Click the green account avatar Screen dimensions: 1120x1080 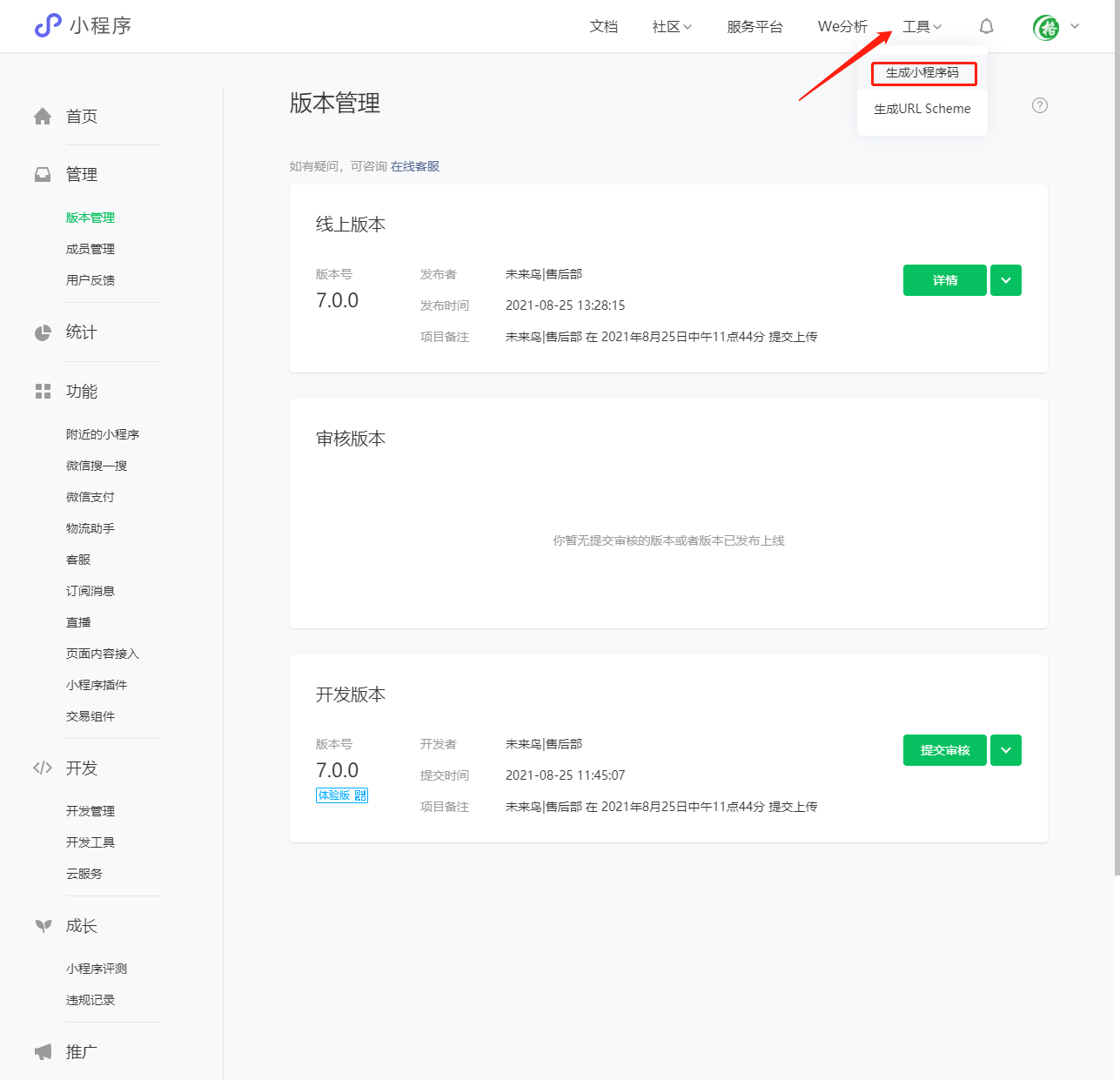1046,28
